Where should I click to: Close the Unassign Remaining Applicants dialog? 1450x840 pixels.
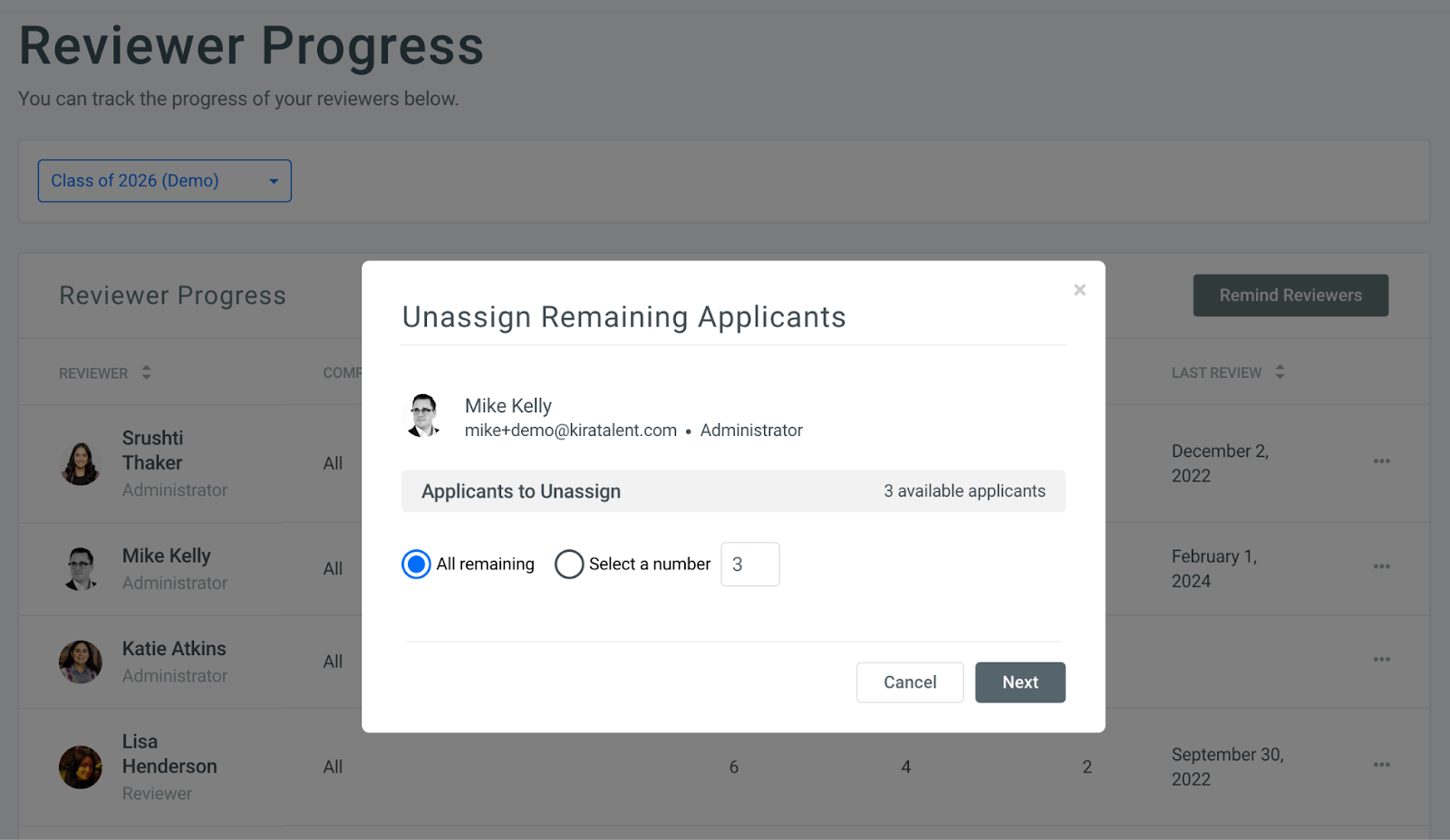tap(1079, 290)
